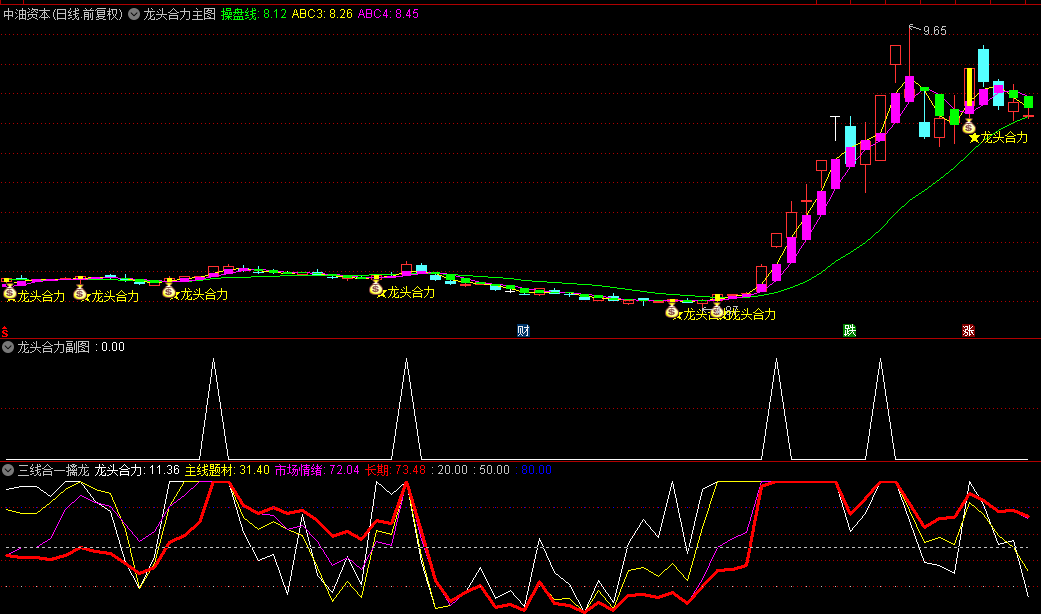Image resolution: width=1041 pixels, height=614 pixels.
Task: Click the blue 财 event marker
Action: 523,331
